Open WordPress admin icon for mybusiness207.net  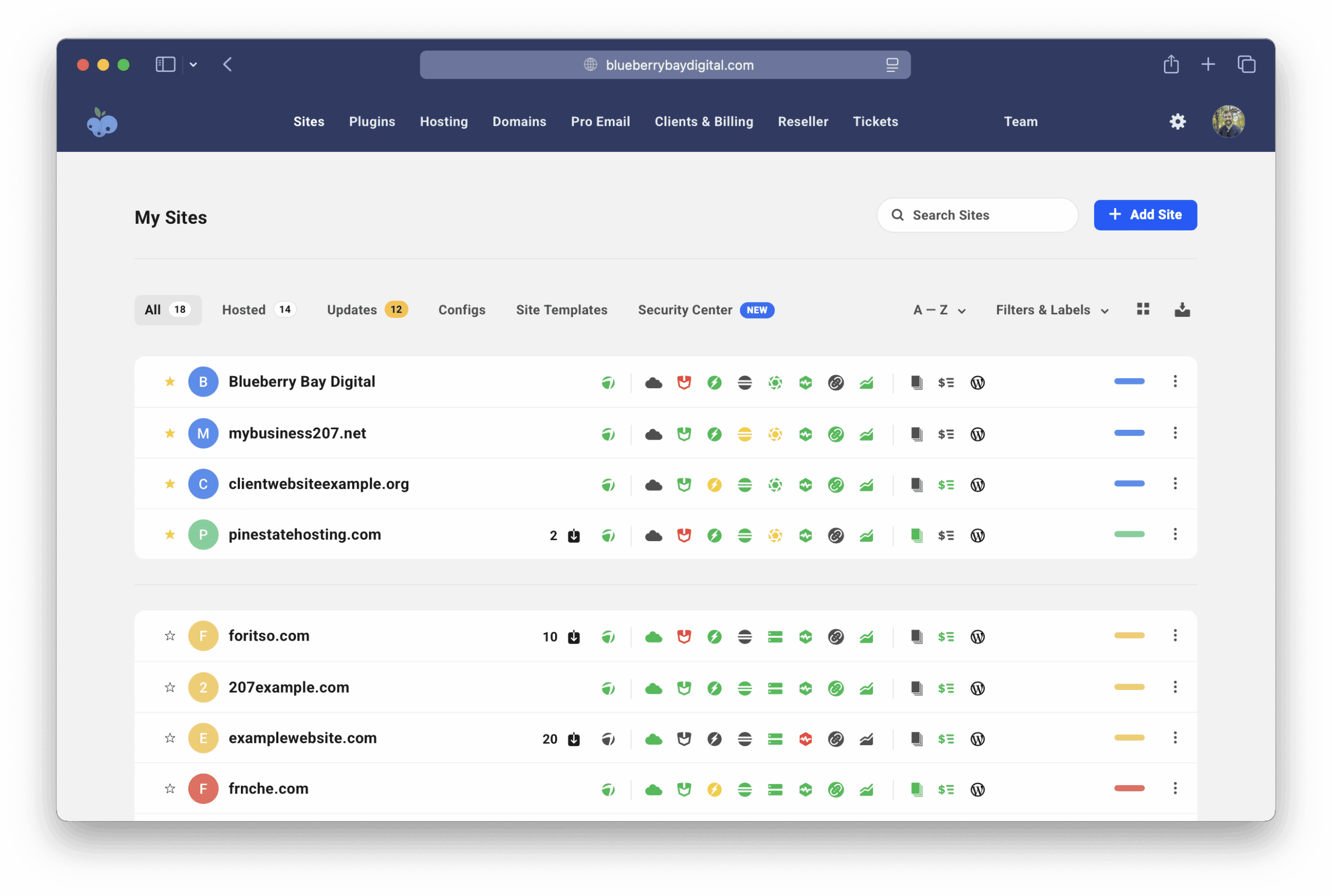tap(977, 434)
